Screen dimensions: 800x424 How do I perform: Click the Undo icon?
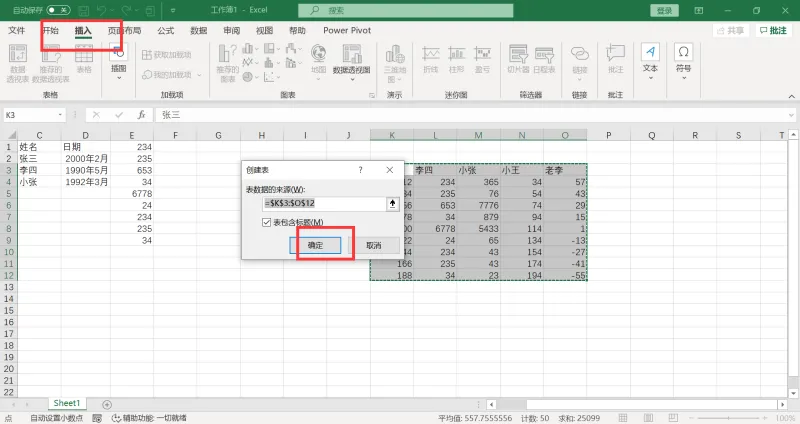pos(101,10)
